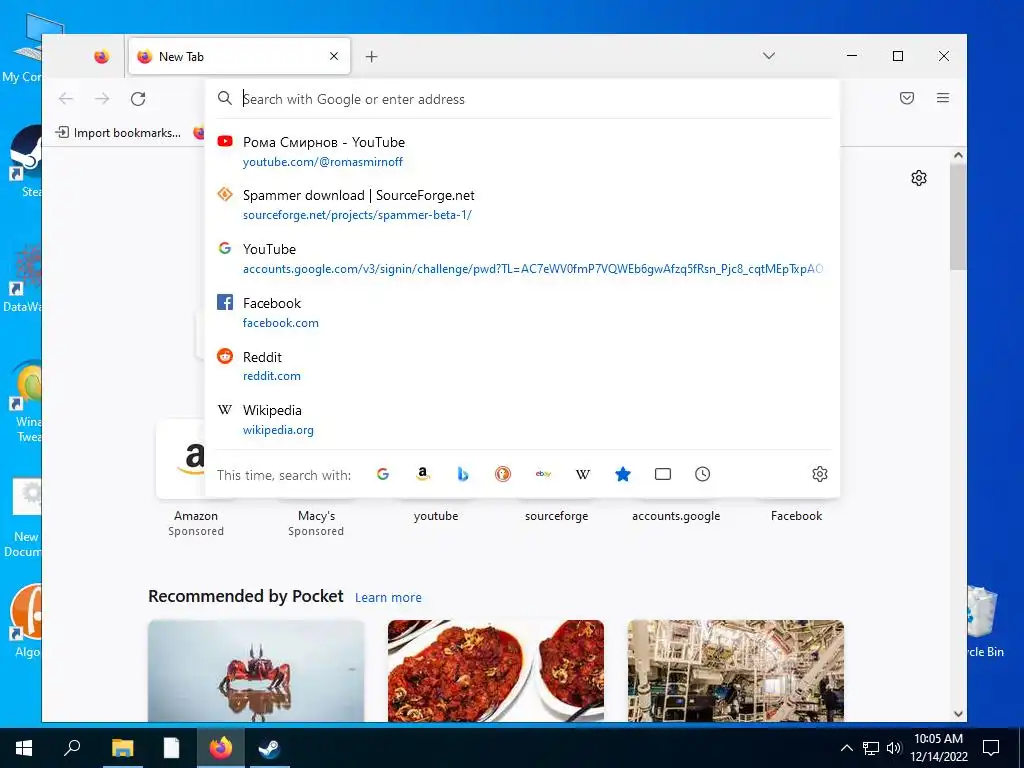Open sourceforge shortcut label
This screenshot has height=768, width=1024.
click(556, 516)
